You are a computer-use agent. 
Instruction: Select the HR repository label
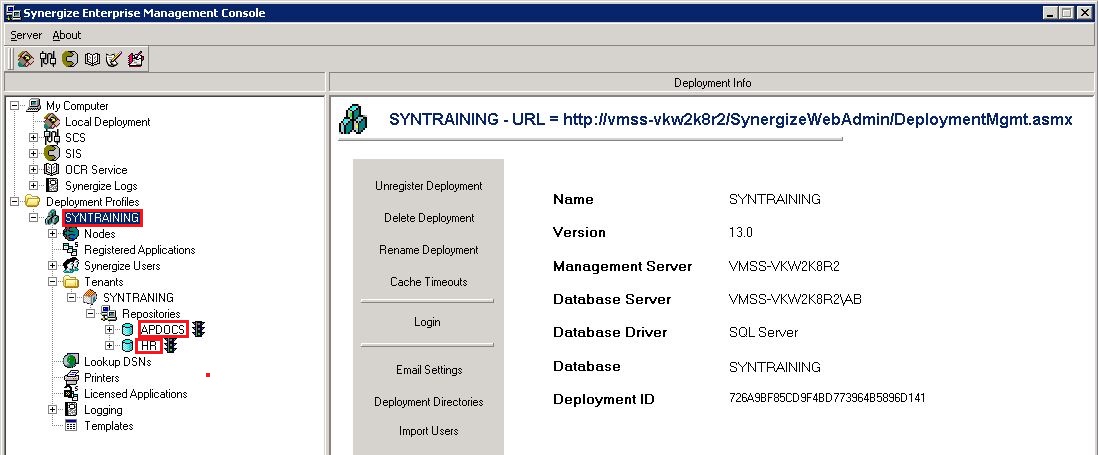tap(149, 346)
